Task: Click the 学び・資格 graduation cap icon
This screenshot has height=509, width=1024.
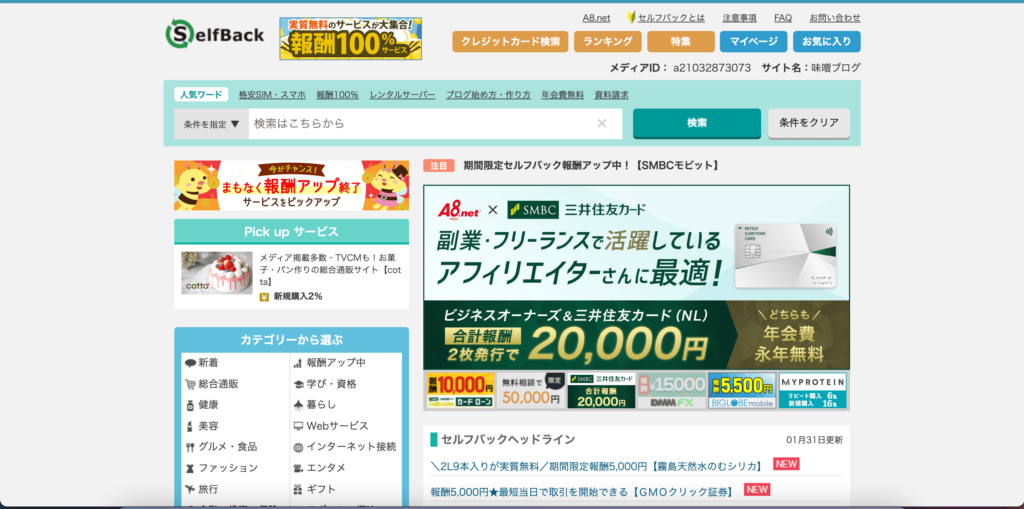Action: 298,384
